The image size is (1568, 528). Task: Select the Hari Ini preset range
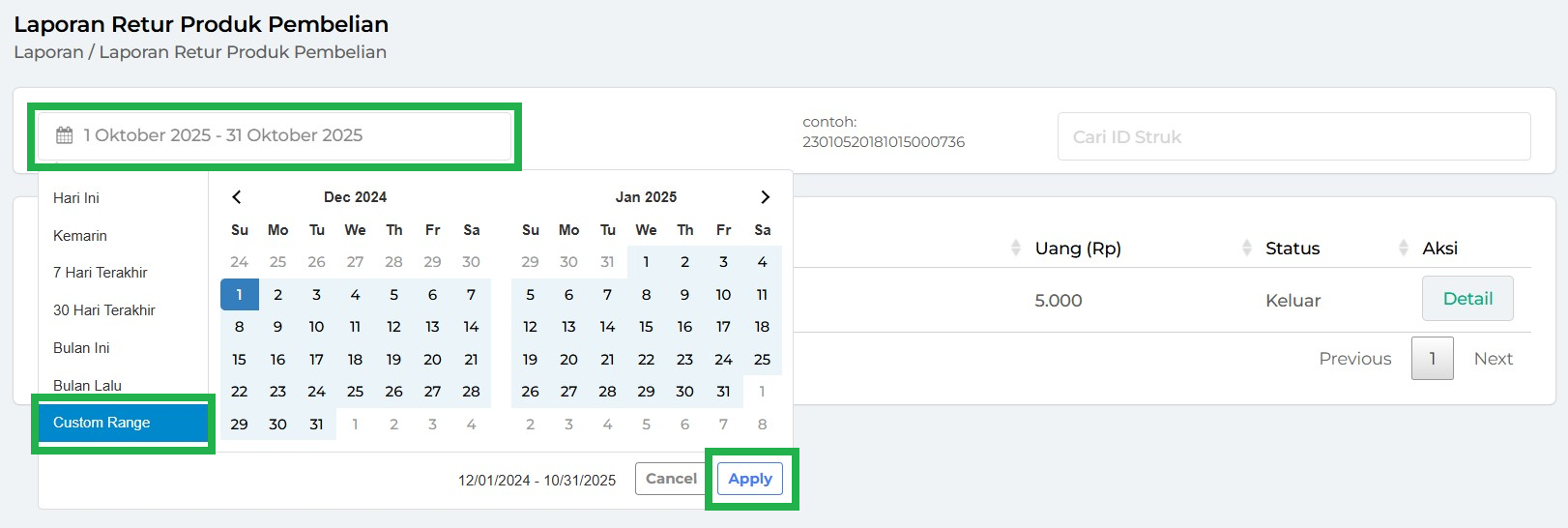point(76,198)
